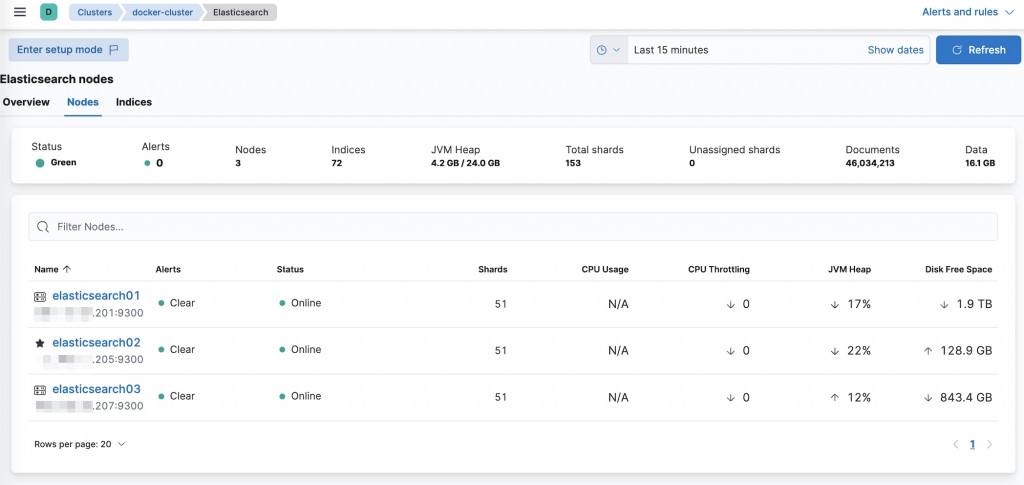
Task: Switch to the Indices tab
Action: point(134,102)
